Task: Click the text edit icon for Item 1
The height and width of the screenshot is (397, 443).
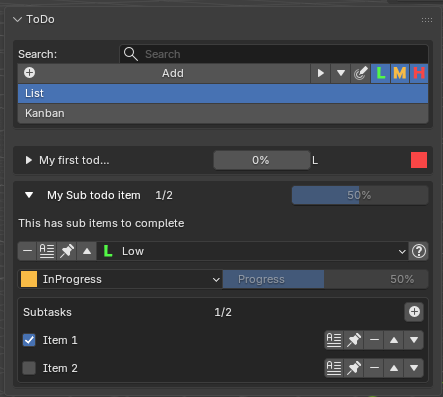Action: point(334,340)
